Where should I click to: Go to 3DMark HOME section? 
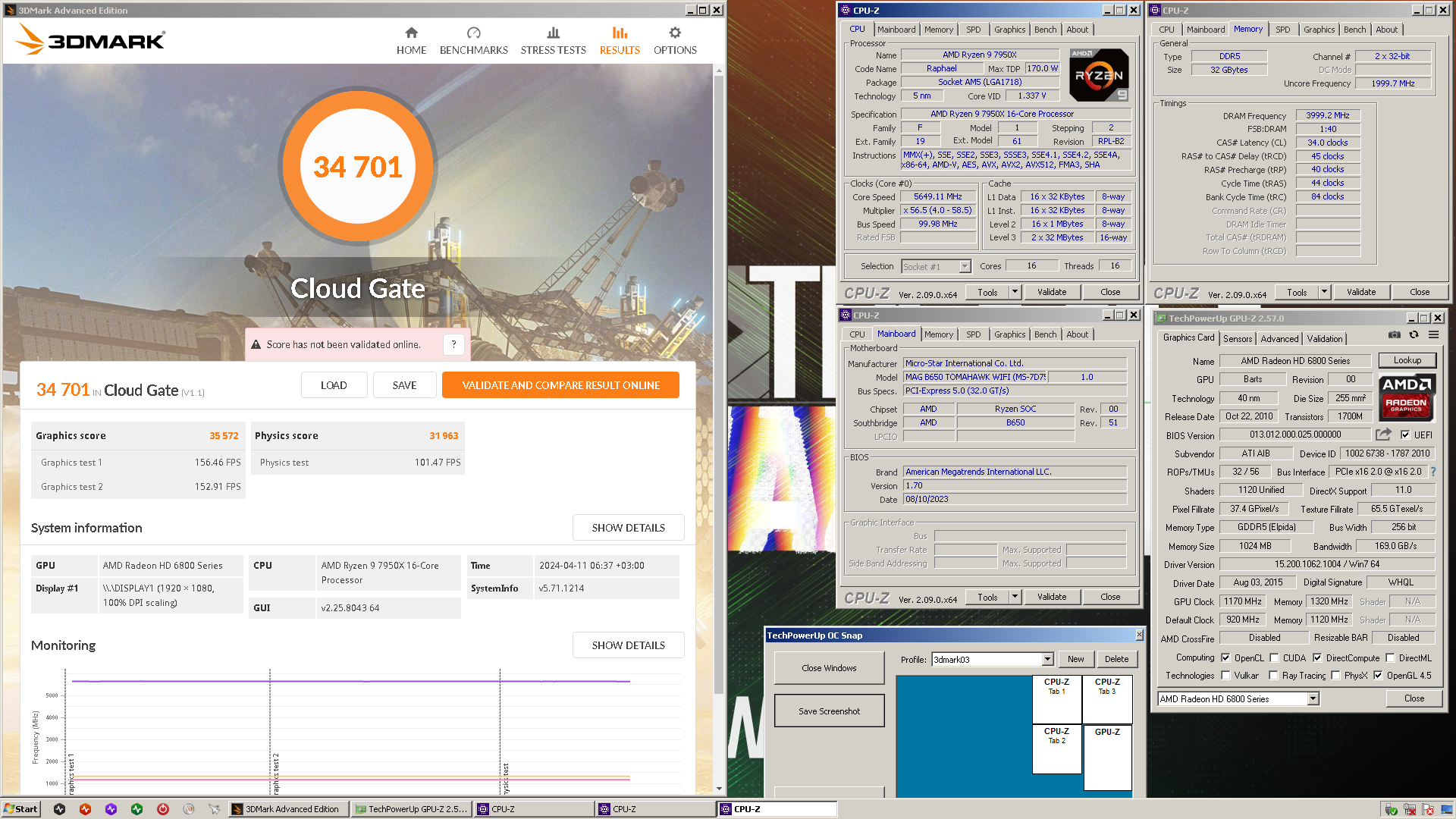coord(411,41)
